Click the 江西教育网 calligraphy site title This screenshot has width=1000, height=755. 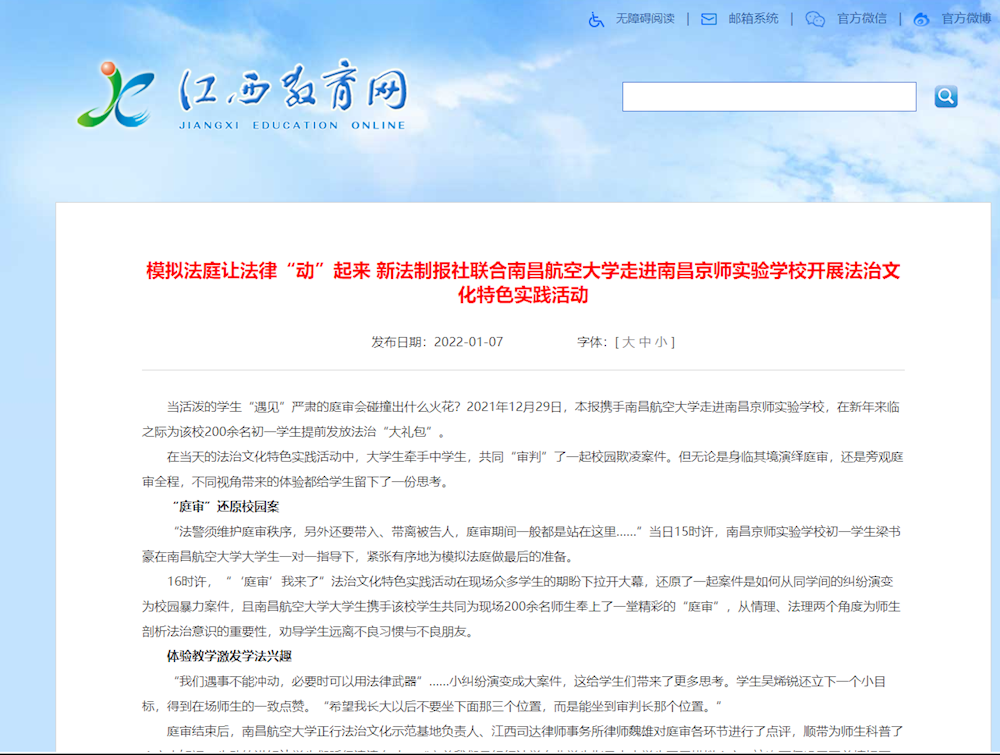pyautogui.click(x=292, y=92)
